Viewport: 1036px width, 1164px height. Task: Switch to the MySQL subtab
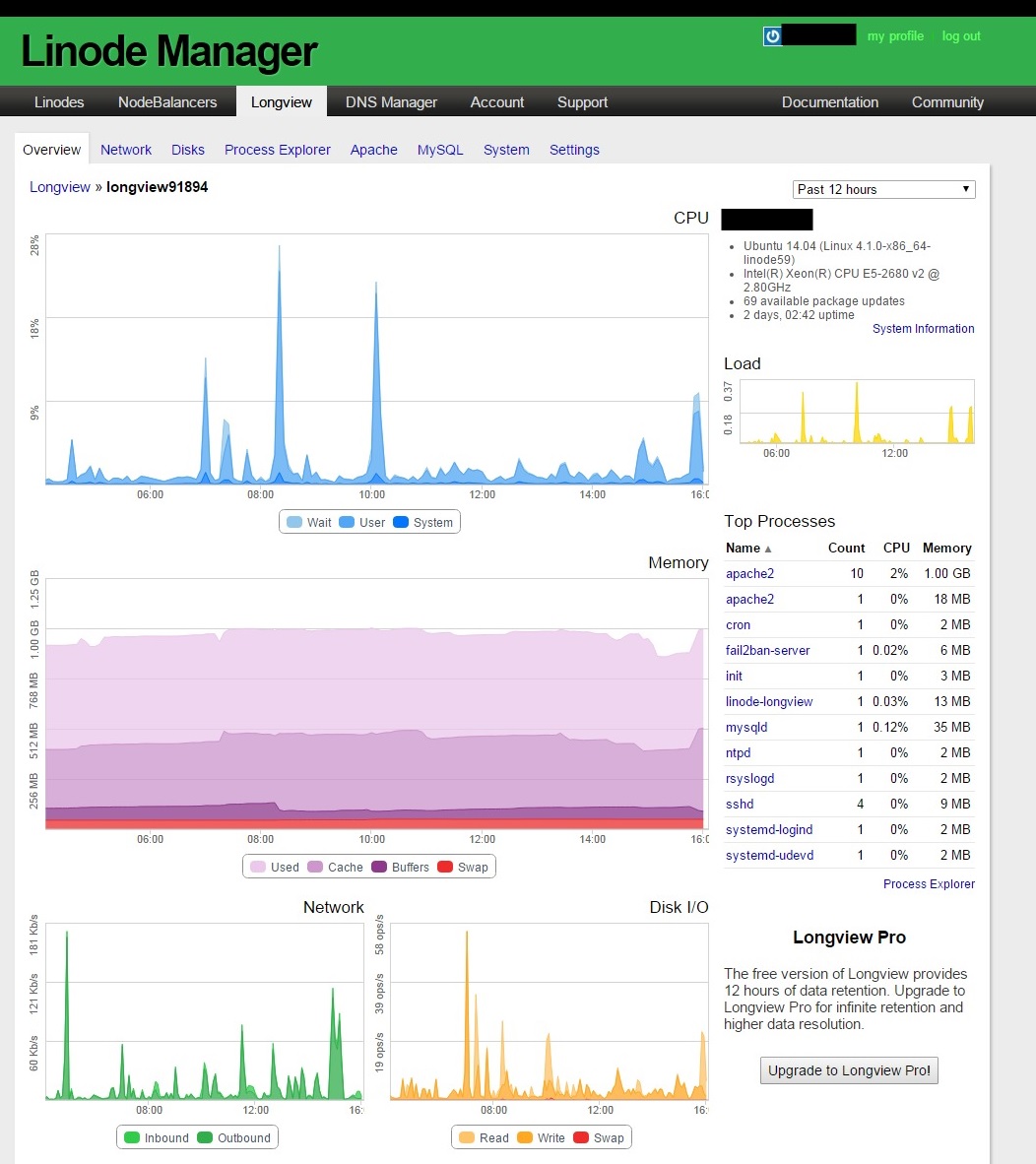pos(440,150)
